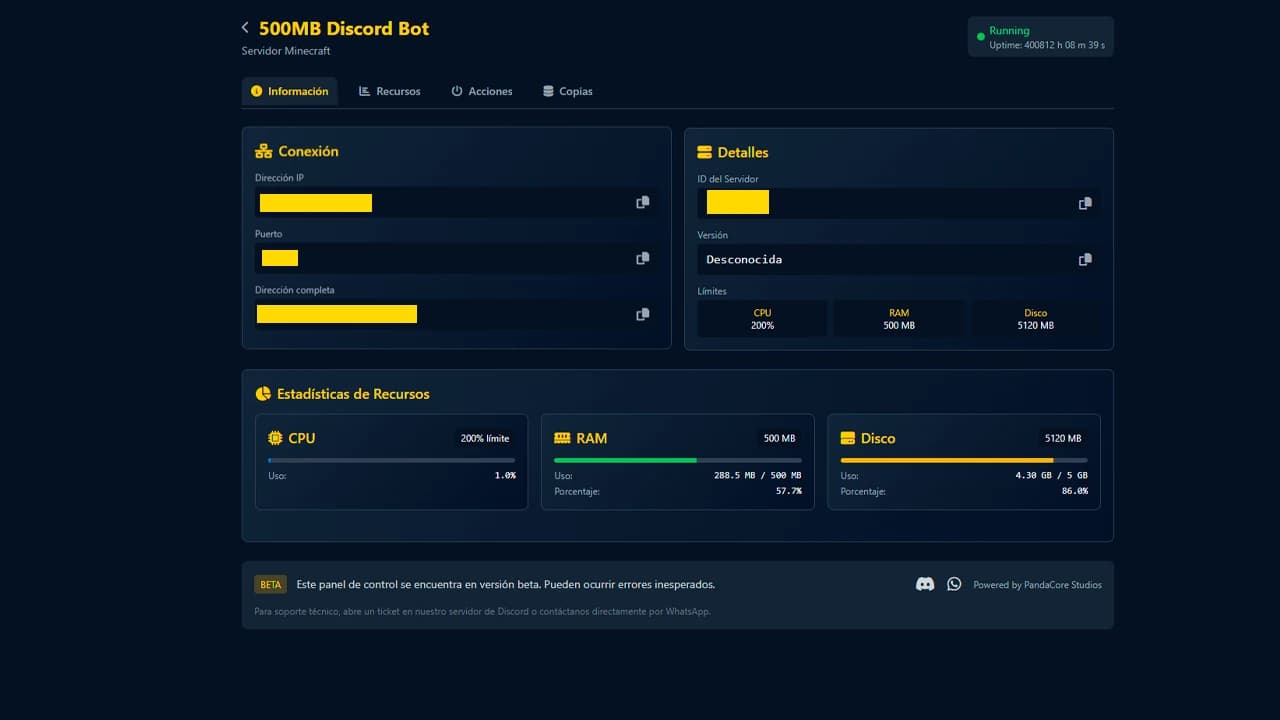Click the Dirección completa field

[x=456, y=314]
